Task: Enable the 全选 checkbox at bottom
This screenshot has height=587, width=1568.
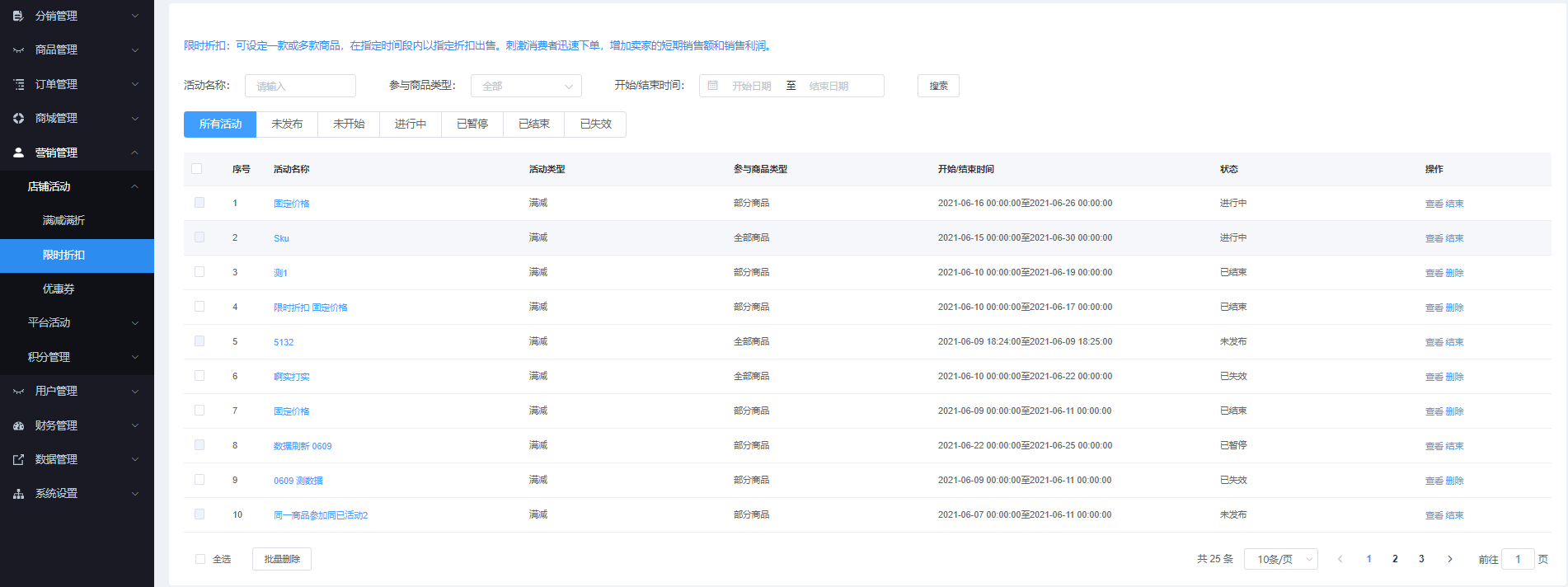Action: (200, 559)
